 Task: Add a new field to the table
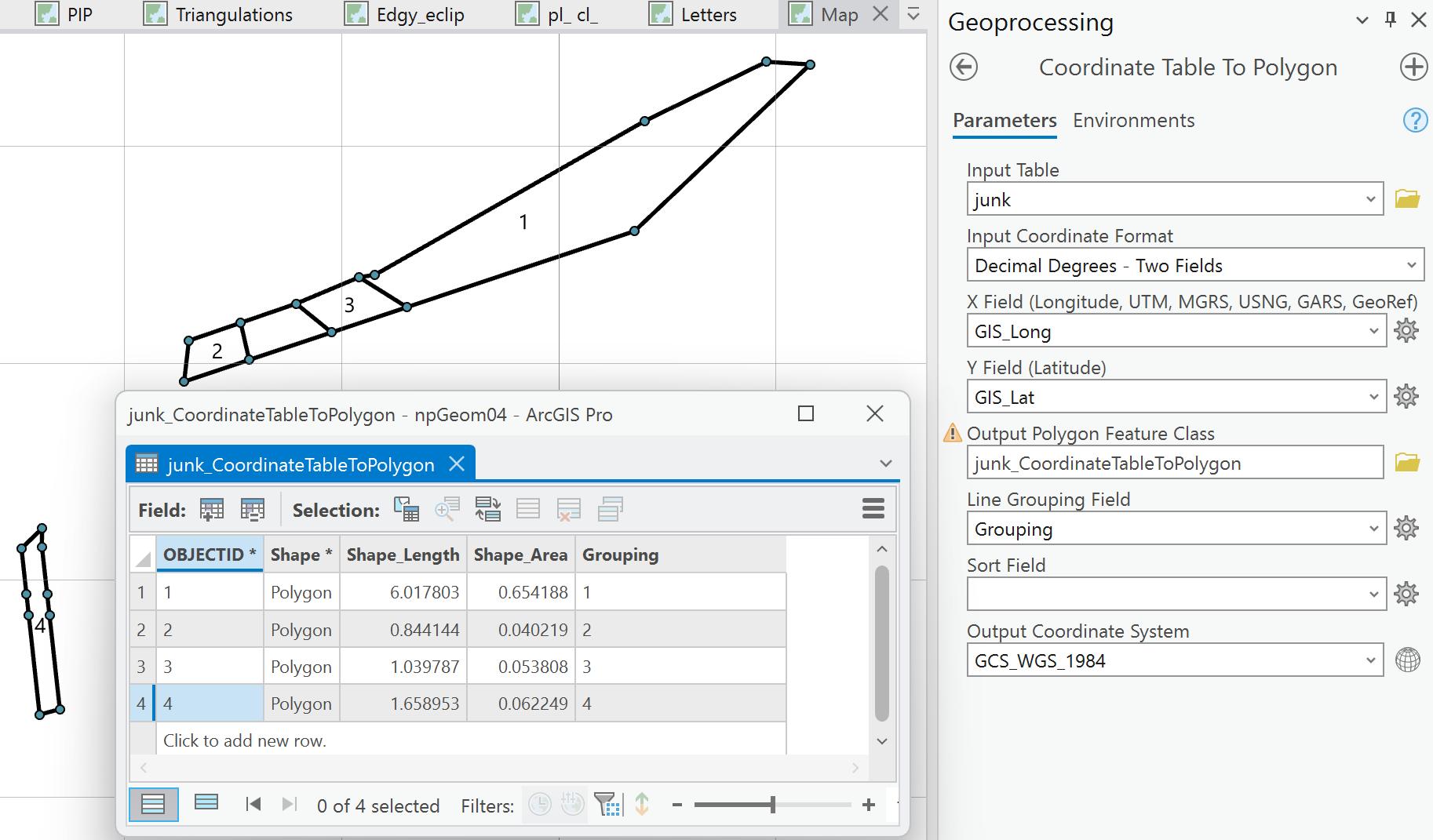(x=210, y=509)
